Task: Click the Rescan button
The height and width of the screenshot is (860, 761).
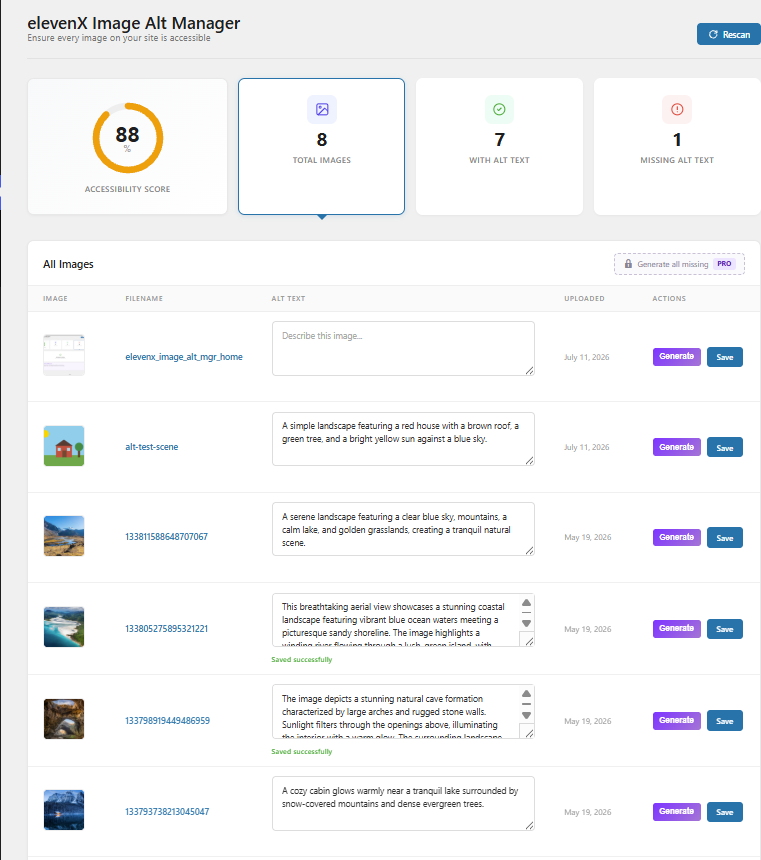Action: click(x=728, y=35)
